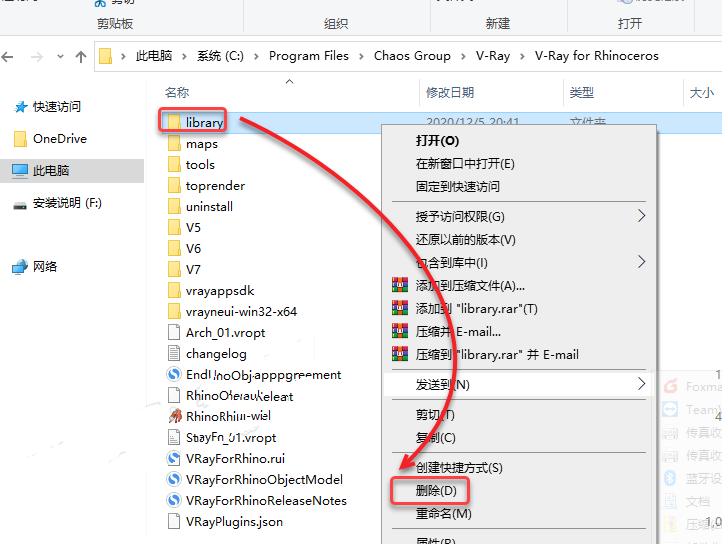
Task: Sort by 修改日期 column header
Action: (450, 93)
